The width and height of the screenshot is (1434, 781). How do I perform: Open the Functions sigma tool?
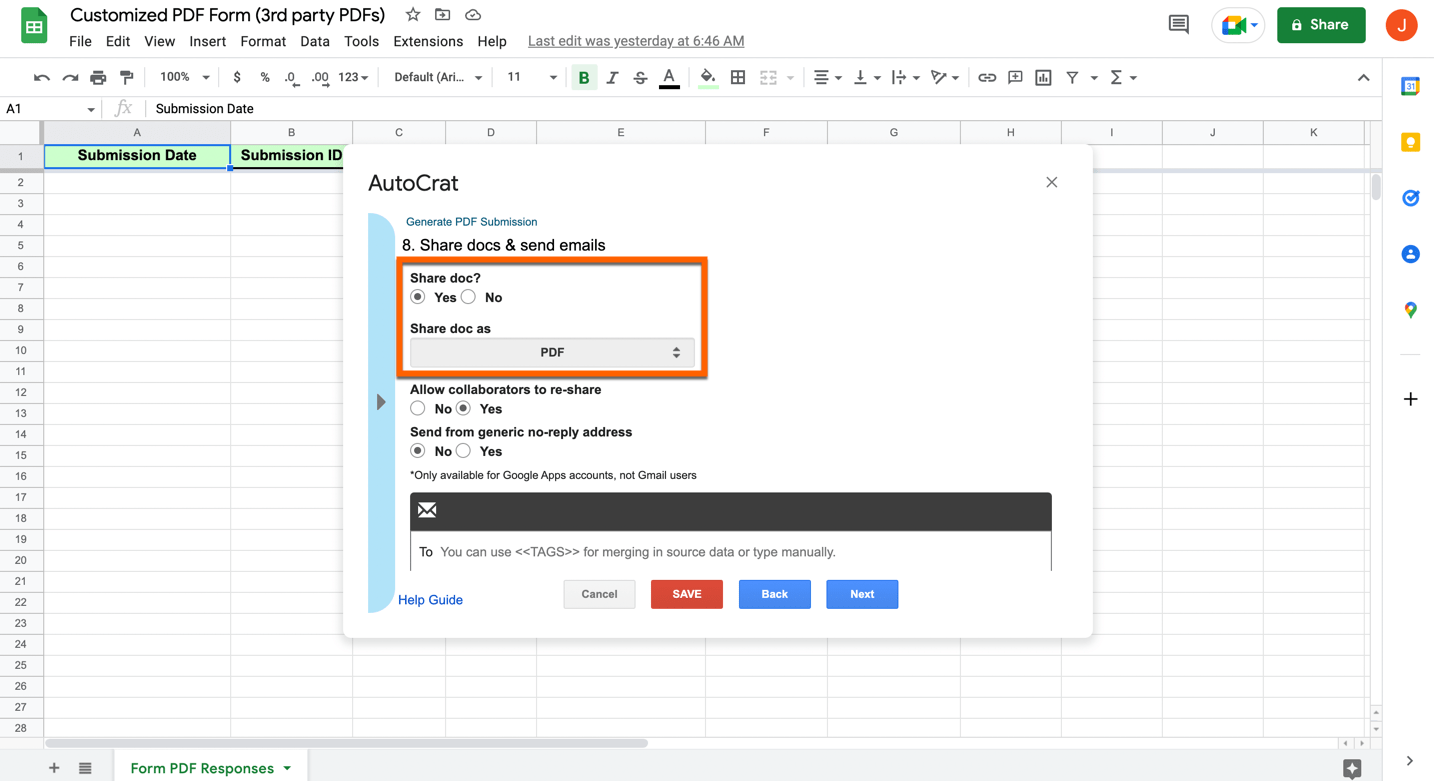pos(1117,77)
